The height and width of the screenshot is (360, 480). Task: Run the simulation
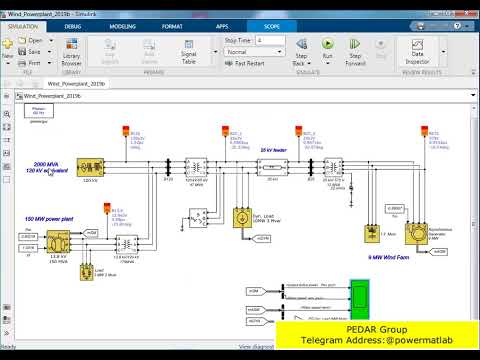(328, 48)
